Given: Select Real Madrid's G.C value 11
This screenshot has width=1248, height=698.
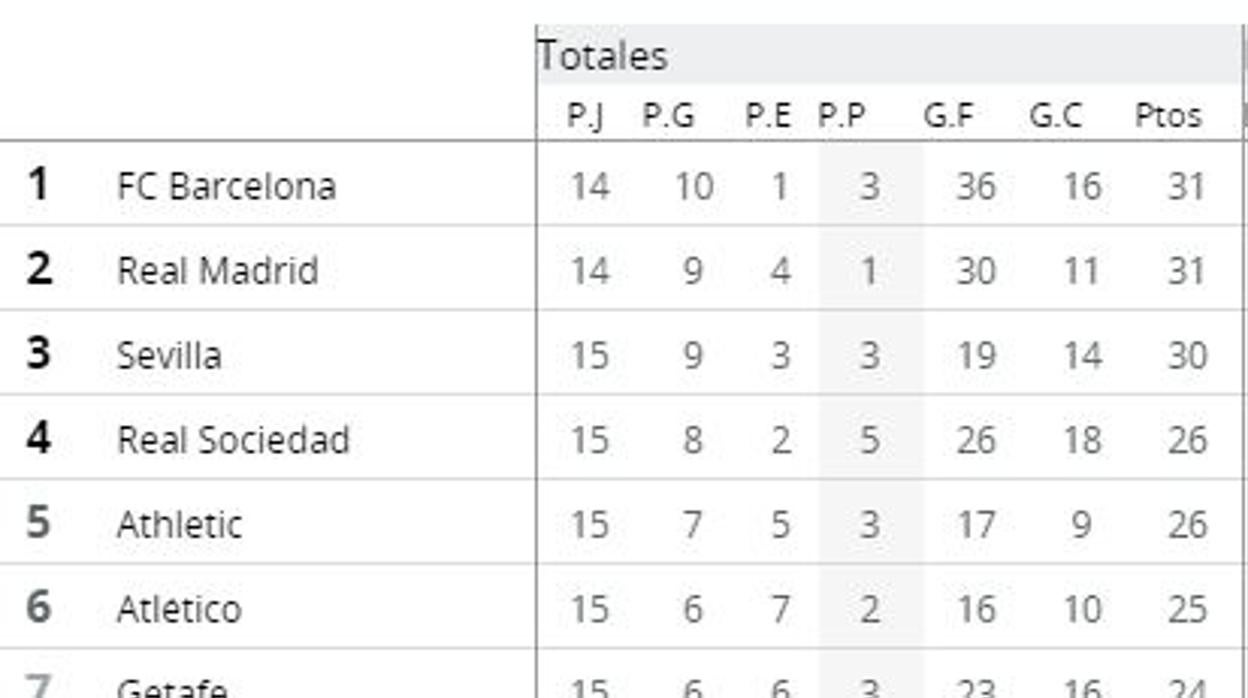Looking at the screenshot, I should [1081, 271].
